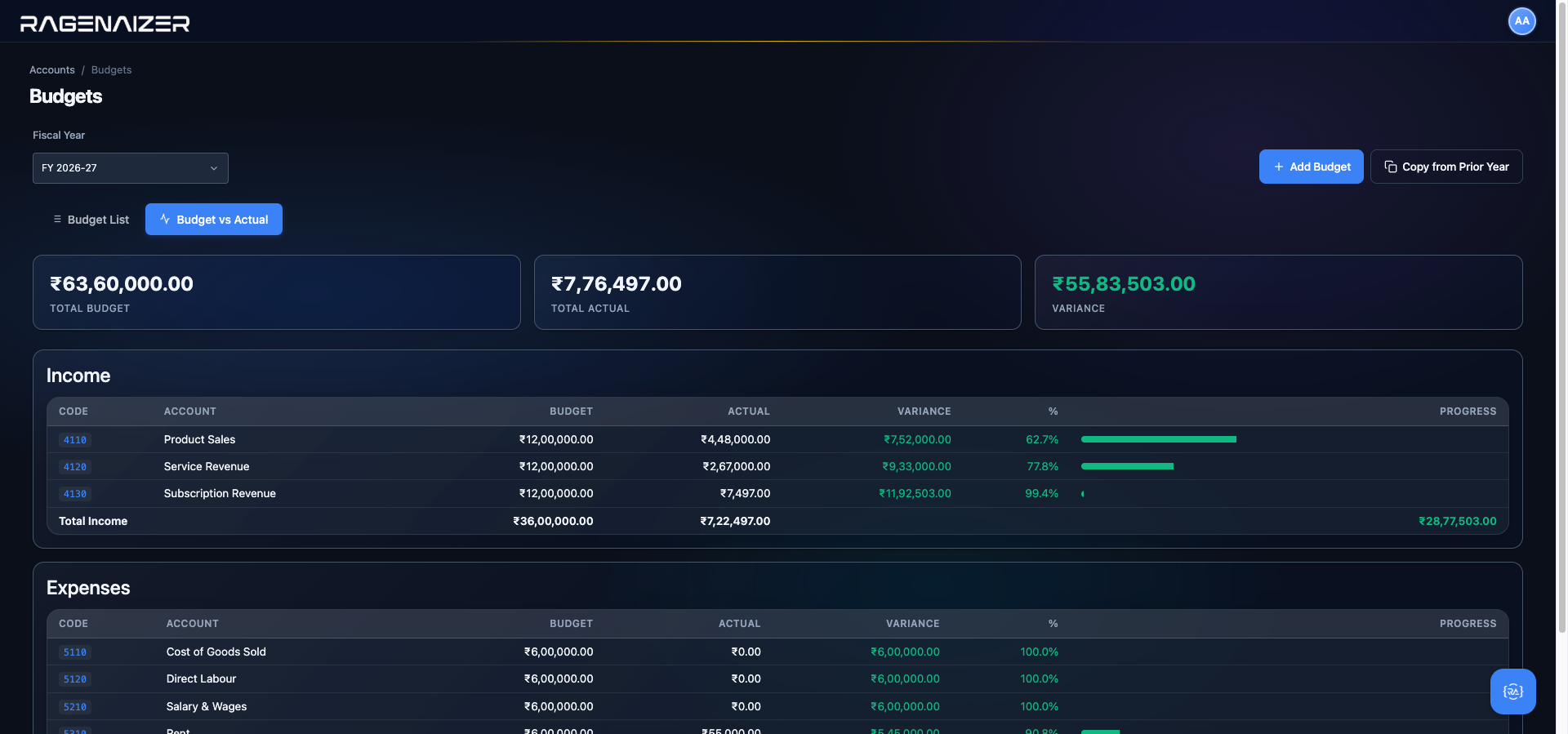Click the Budgets breadcrumb item
This screenshot has height=734, width=1568.
click(x=111, y=70)
